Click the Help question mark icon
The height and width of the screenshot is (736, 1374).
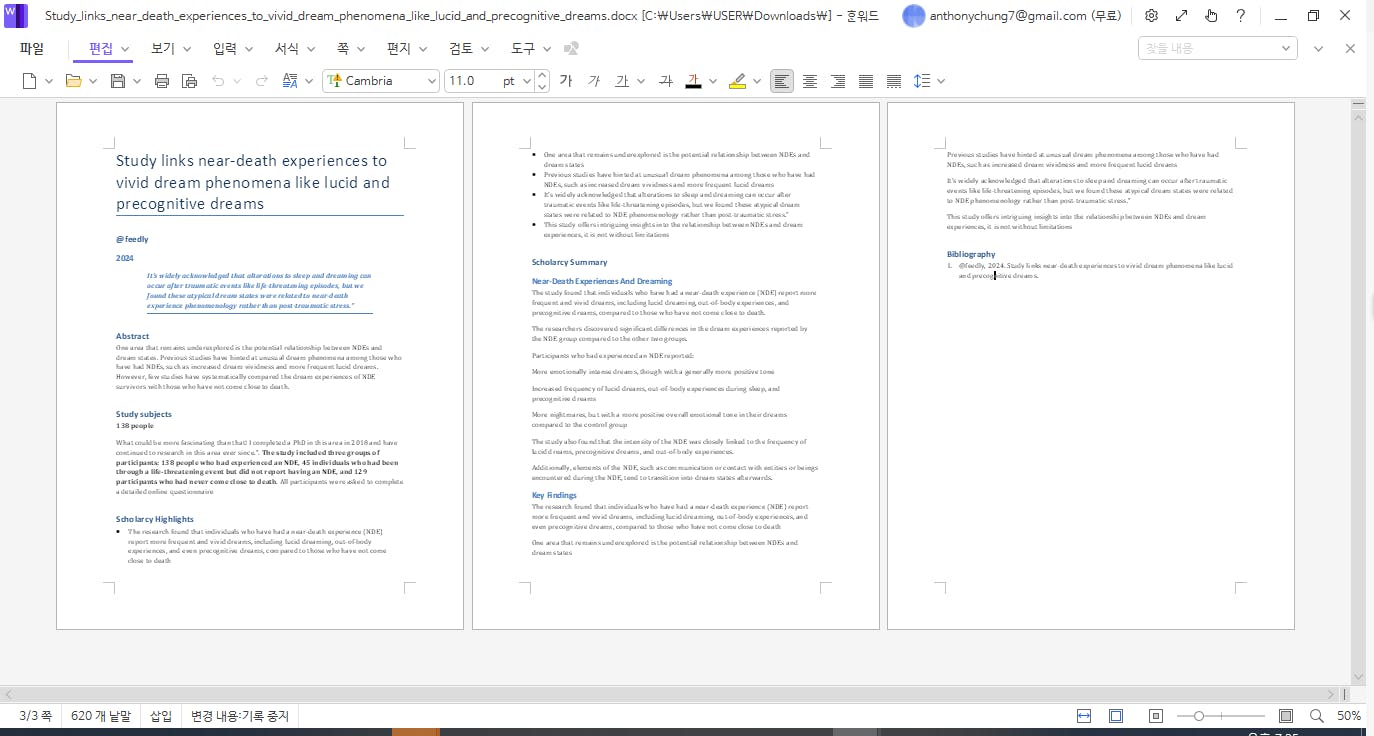pyautogui.click(x=1240, y=16)
